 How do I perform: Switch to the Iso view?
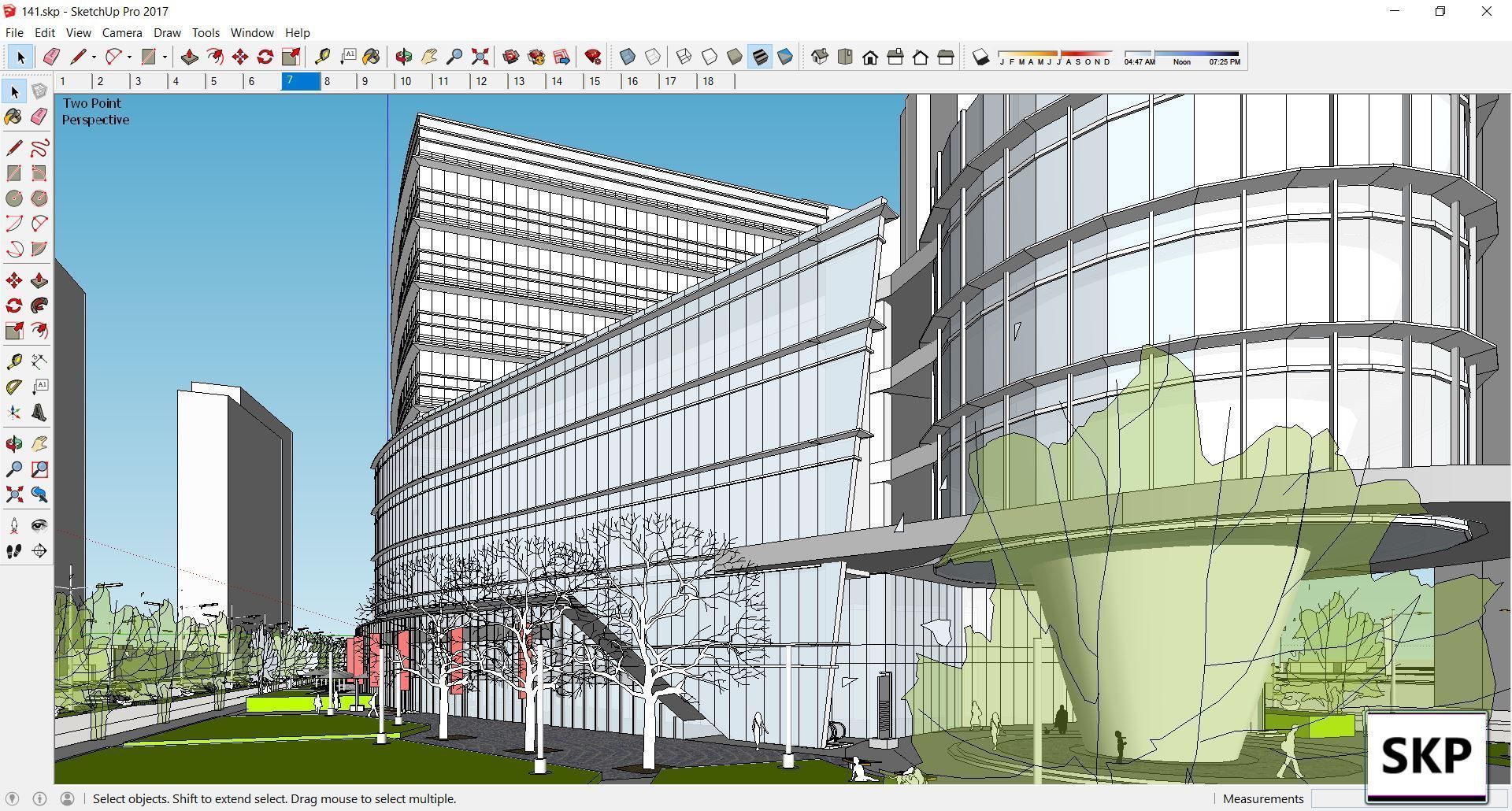pos(820,57)
